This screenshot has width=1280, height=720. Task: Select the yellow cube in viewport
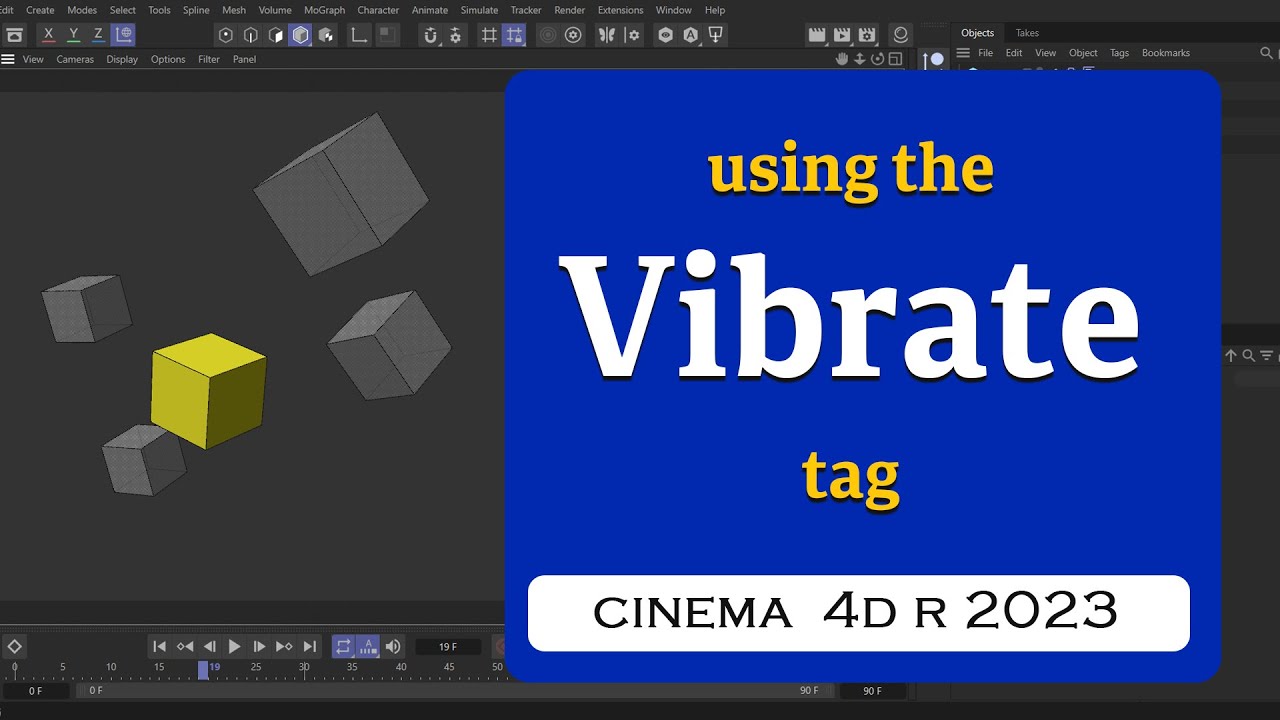tap(208, 391)
